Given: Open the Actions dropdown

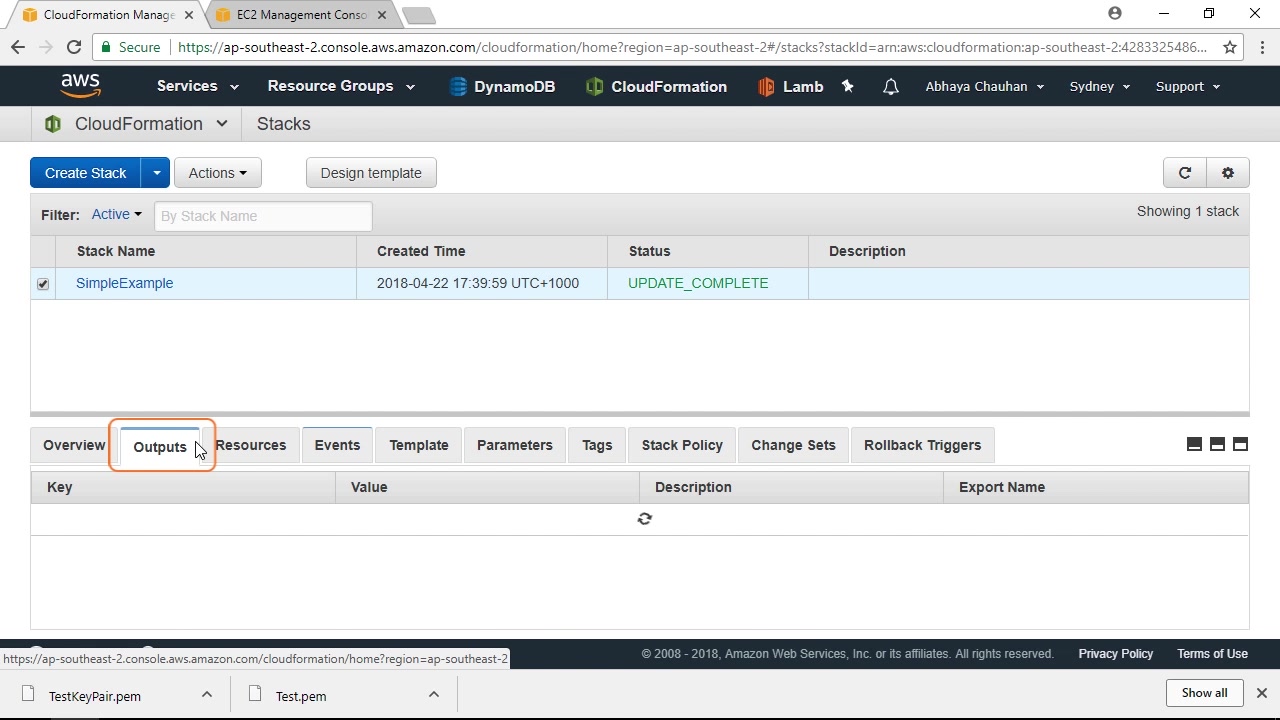Looking at the screenshot, I should tap(218, 173).
